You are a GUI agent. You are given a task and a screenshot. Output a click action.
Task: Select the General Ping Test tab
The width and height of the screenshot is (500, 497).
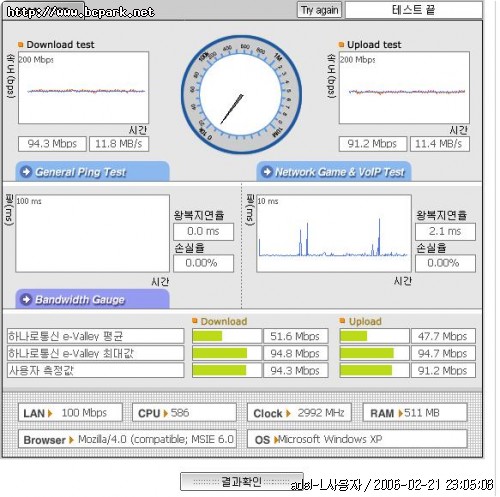92,172
